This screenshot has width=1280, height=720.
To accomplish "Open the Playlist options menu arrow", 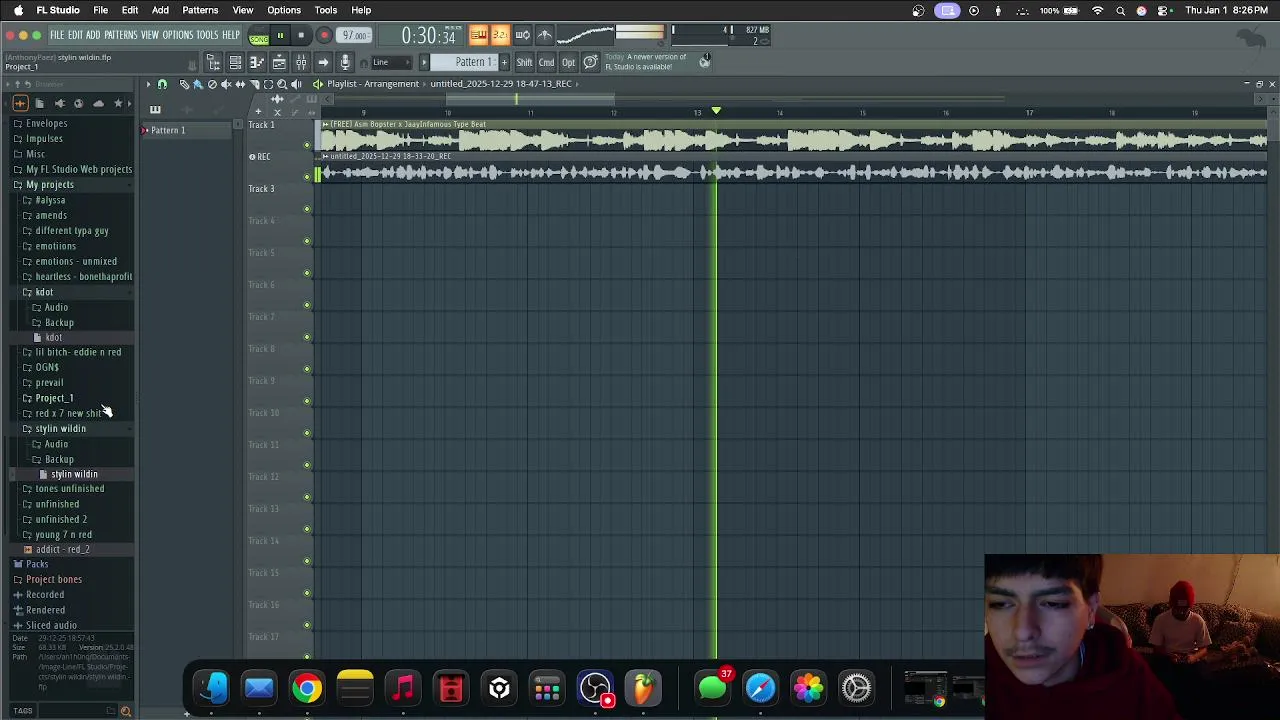I will tap(148, 84).
